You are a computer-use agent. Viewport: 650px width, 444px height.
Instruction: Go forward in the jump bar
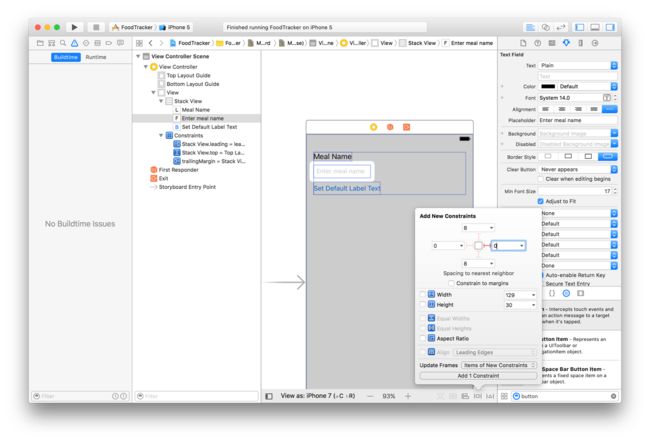click(161, 43)
